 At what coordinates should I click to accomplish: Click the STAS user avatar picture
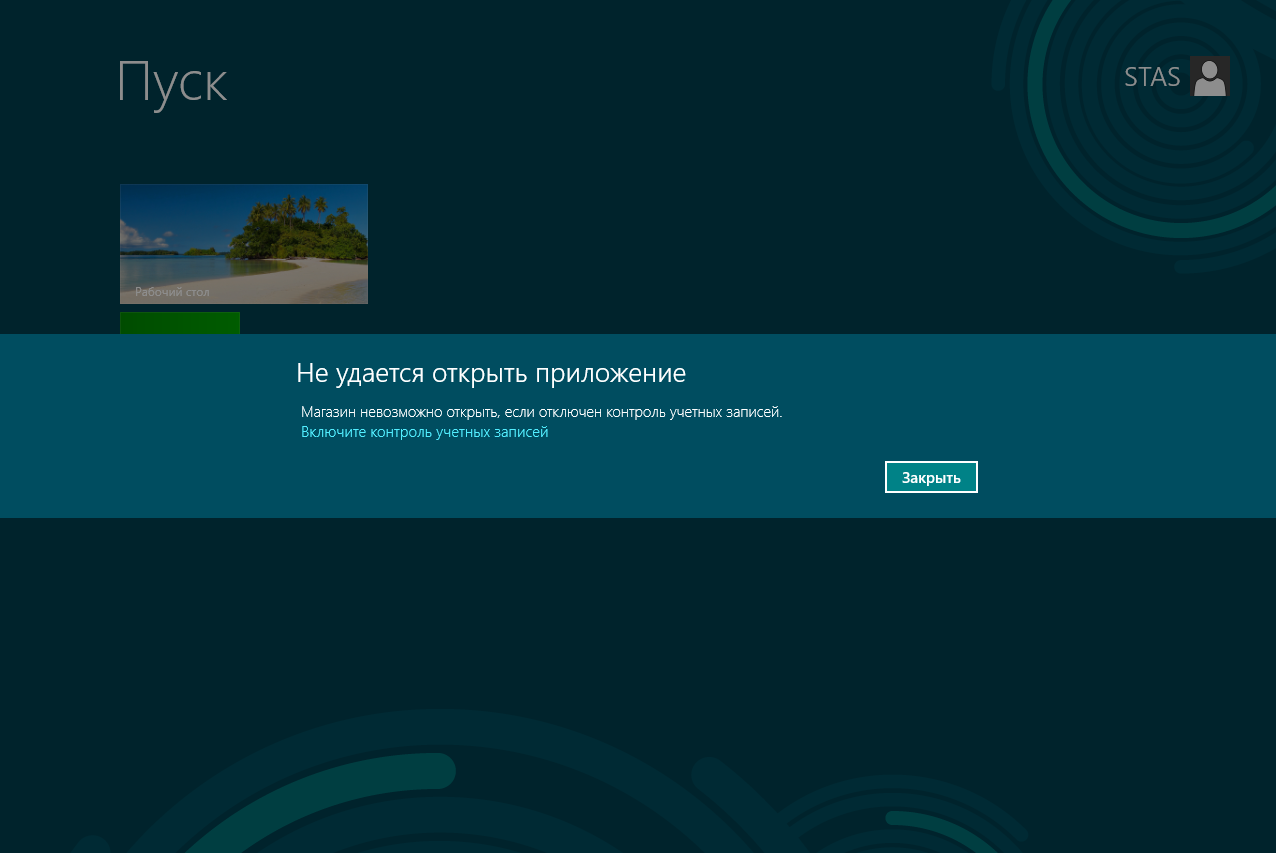coord(1209,76)
